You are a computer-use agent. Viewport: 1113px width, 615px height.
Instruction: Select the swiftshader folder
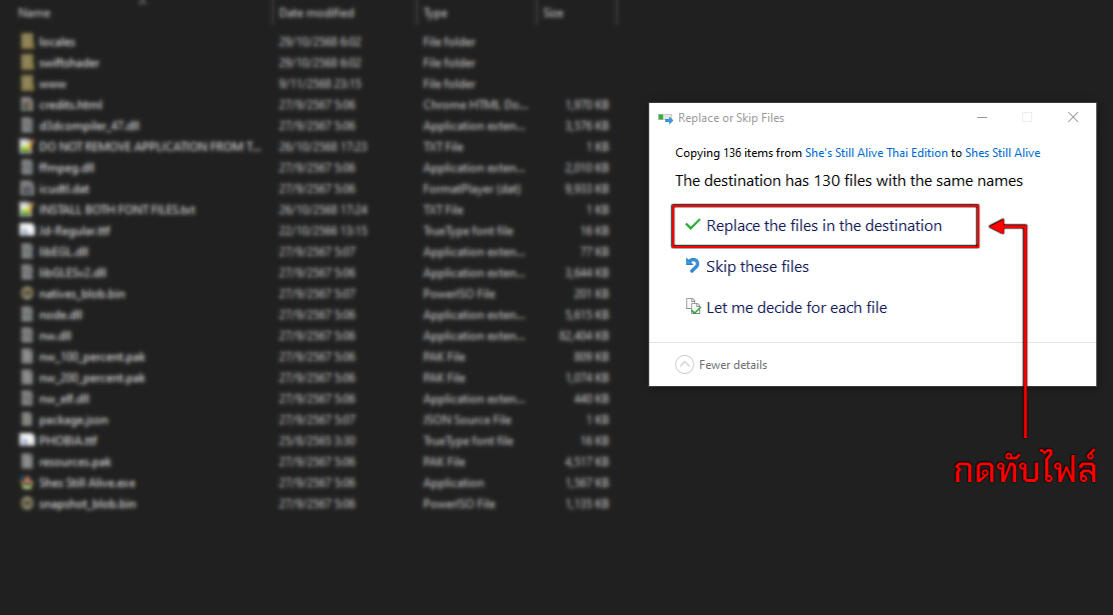pos(69,63)
